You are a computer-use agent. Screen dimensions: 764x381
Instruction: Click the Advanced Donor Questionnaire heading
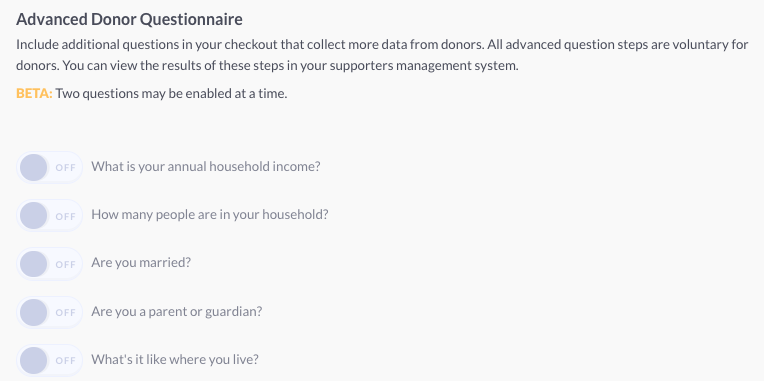pyautogui.click(x=129, y=20)
